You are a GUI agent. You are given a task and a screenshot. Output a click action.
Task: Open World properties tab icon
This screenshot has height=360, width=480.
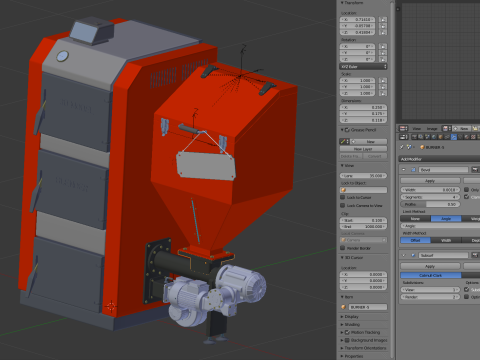[434, 137]
